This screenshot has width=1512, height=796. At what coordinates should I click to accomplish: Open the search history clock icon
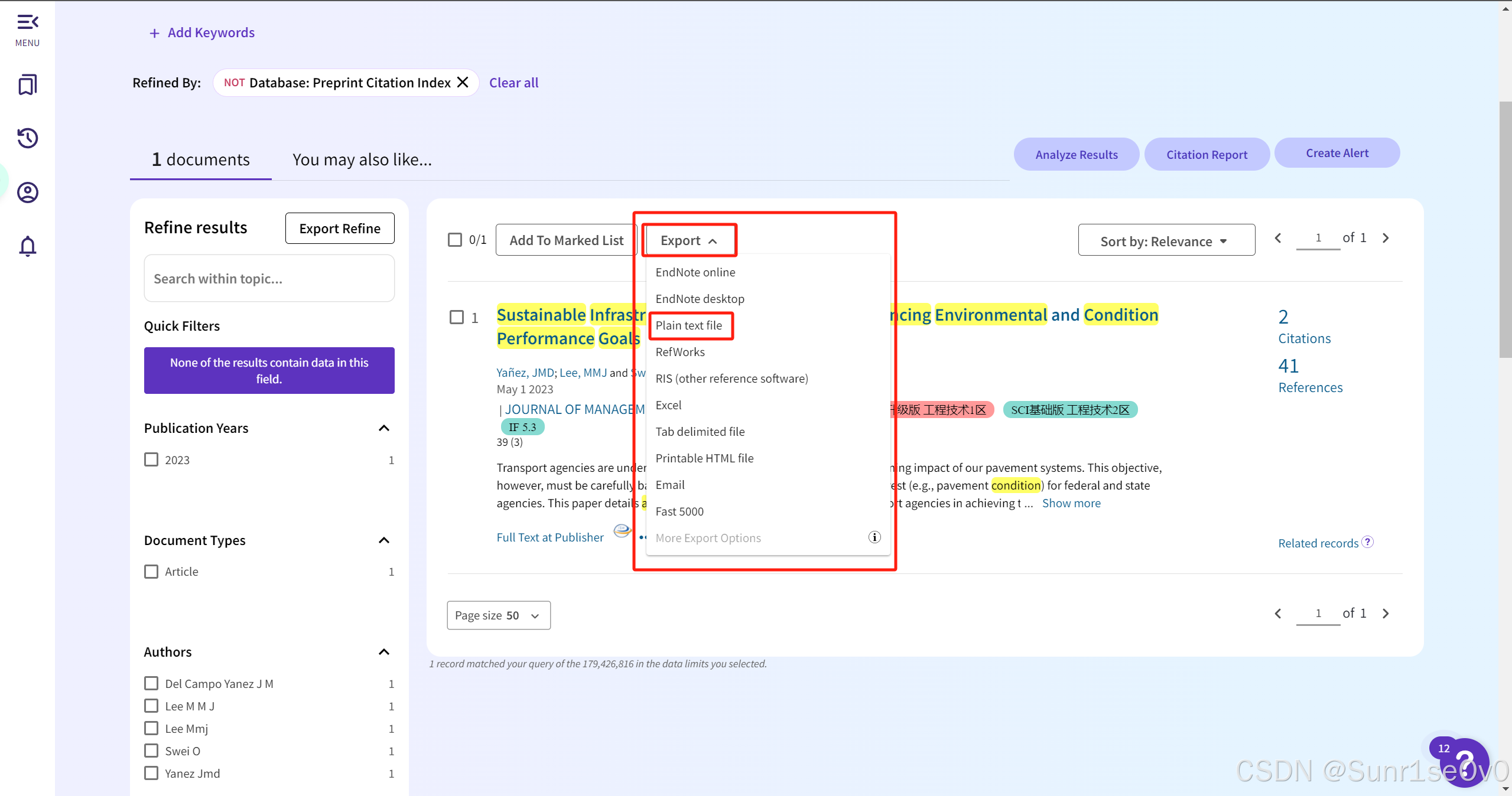pos(27,138)
